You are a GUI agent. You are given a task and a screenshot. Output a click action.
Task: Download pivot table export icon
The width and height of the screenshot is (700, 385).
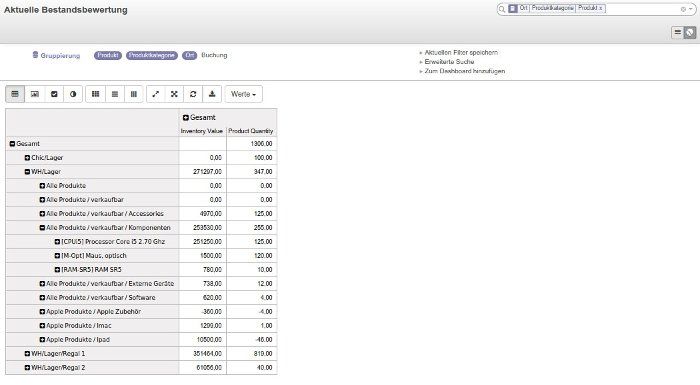[x=212, y=94]
